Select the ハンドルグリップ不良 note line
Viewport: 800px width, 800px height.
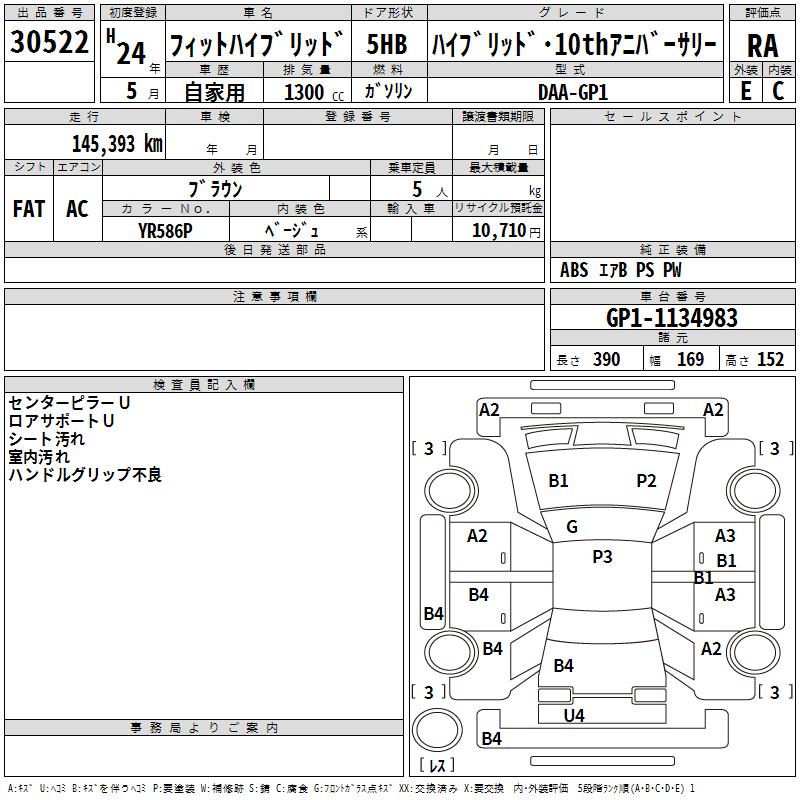click(85, 475)
